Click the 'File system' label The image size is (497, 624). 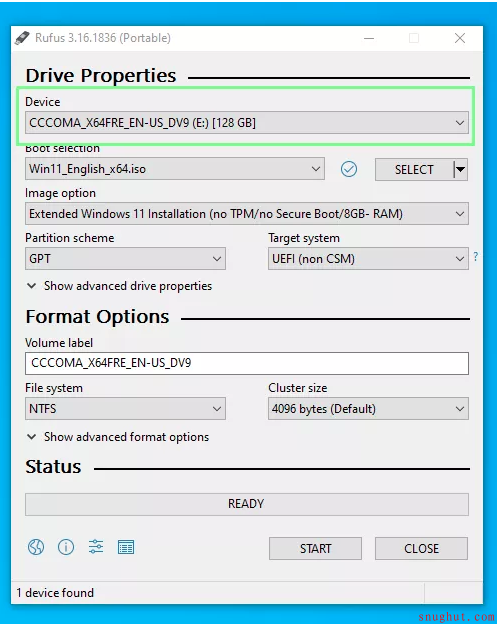(x=54, y=388)
